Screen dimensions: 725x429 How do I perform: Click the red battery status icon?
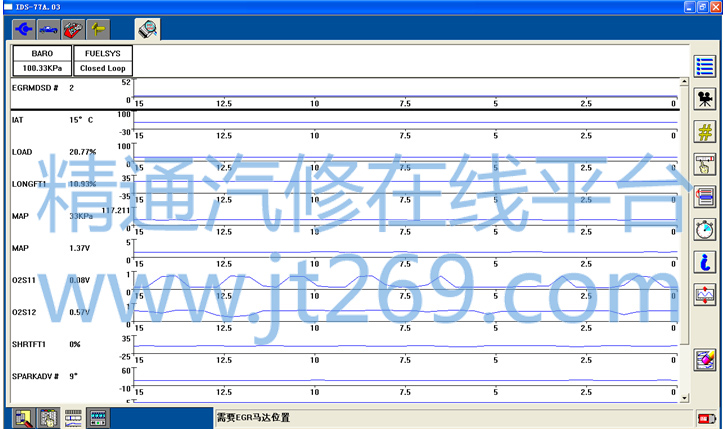(x=707, y=419)
